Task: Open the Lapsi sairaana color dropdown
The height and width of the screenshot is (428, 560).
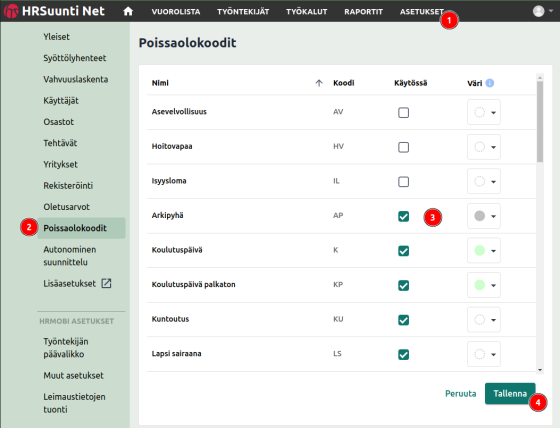Action: (484, 354)
